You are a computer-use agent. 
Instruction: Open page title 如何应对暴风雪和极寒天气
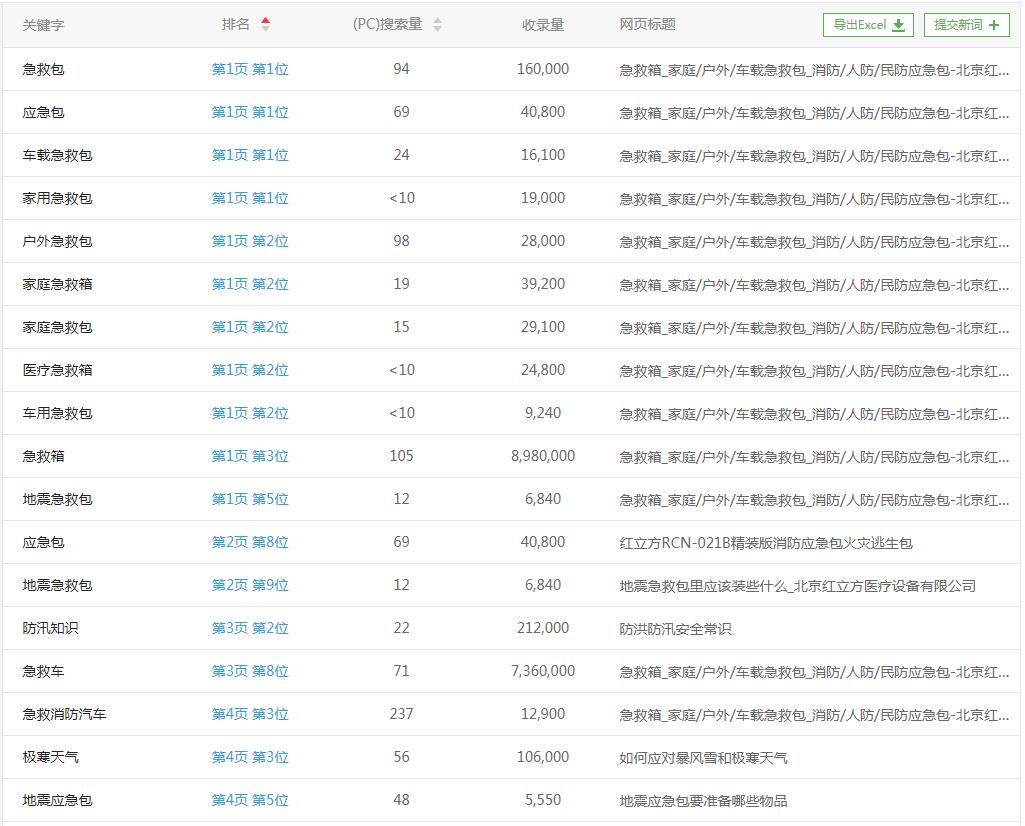[x=703, y=758]
